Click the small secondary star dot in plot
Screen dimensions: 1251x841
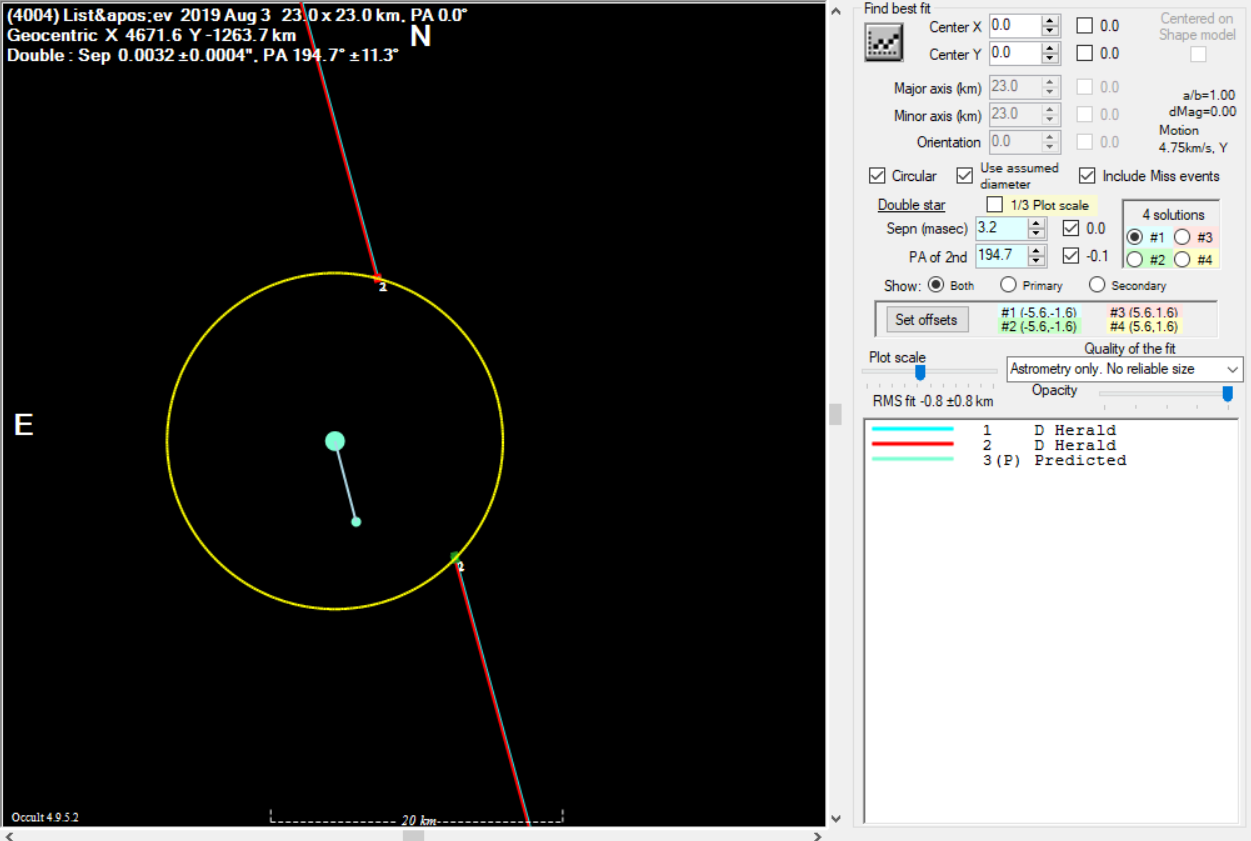click(356, 521)
